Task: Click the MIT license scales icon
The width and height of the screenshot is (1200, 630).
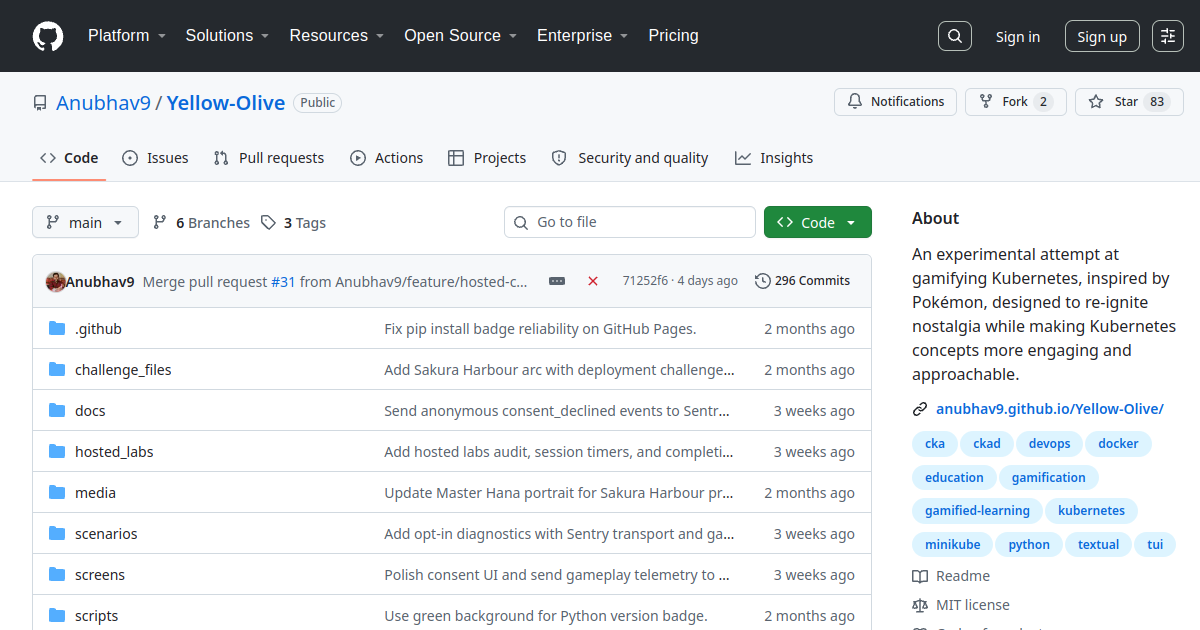Action: pos(920,605)
